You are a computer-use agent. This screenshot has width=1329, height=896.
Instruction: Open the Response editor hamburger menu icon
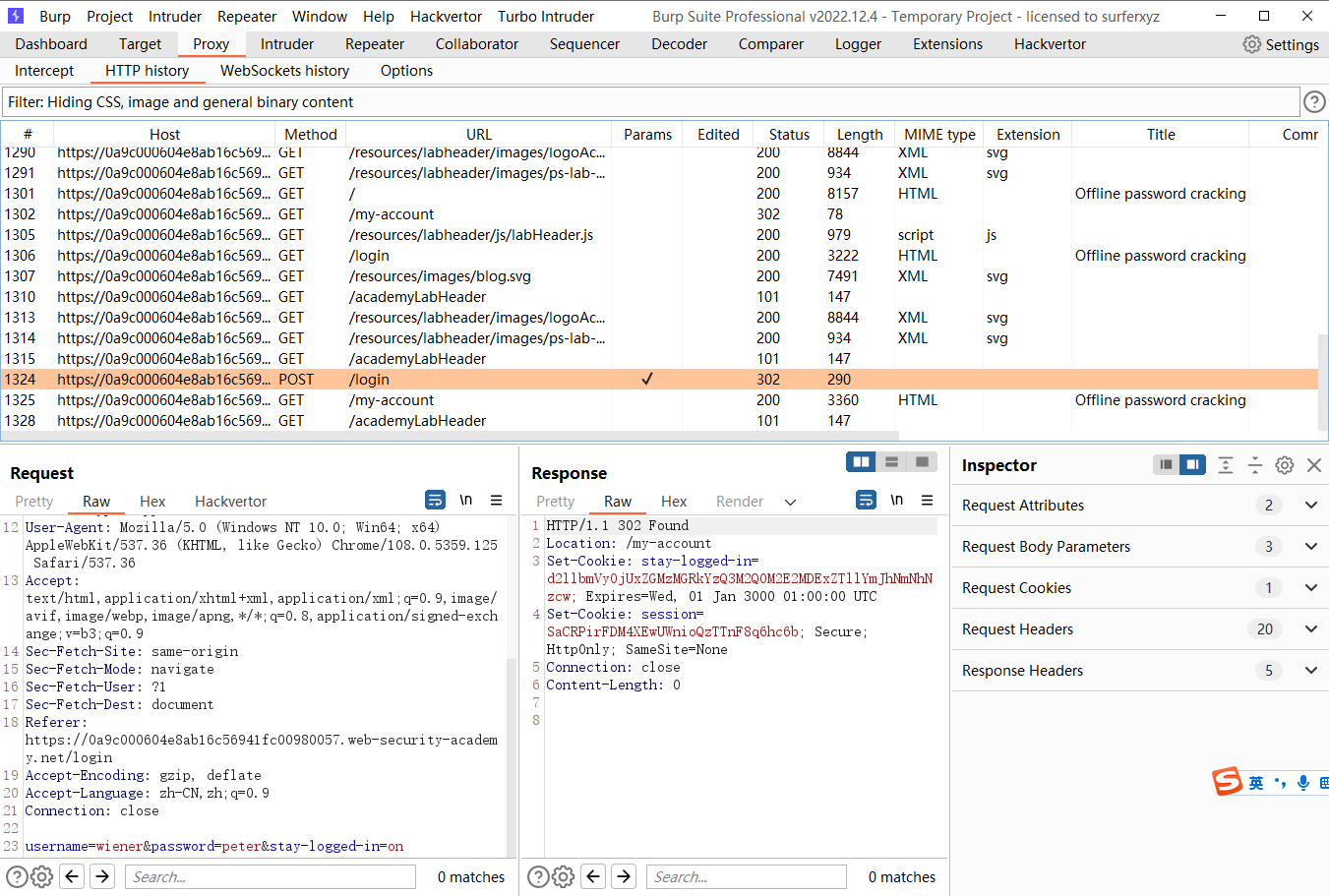[x=927, y=500]
